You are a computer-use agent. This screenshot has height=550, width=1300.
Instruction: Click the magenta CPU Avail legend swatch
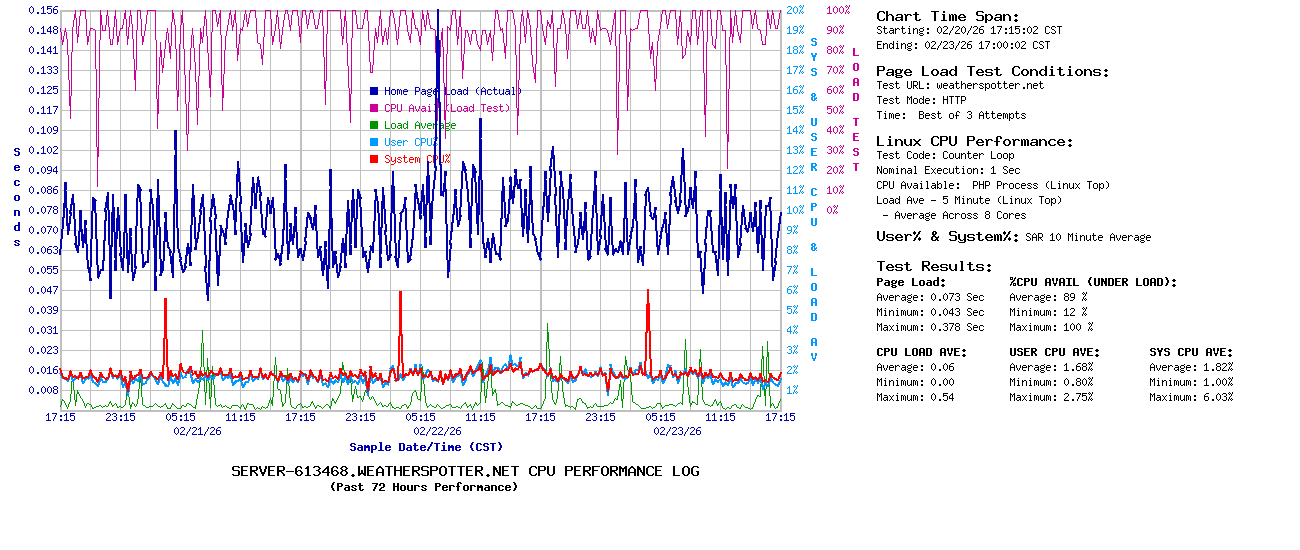point(374,108)
